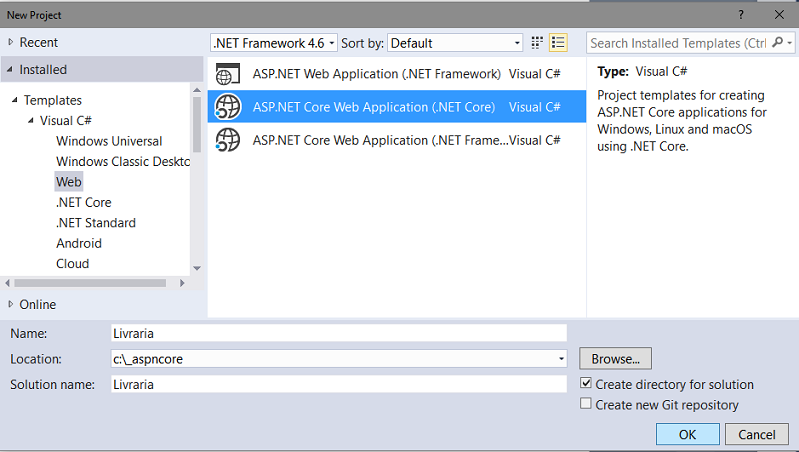Switch to medium icons list view
The image size is (799, 452).
(x=558, y=43)
